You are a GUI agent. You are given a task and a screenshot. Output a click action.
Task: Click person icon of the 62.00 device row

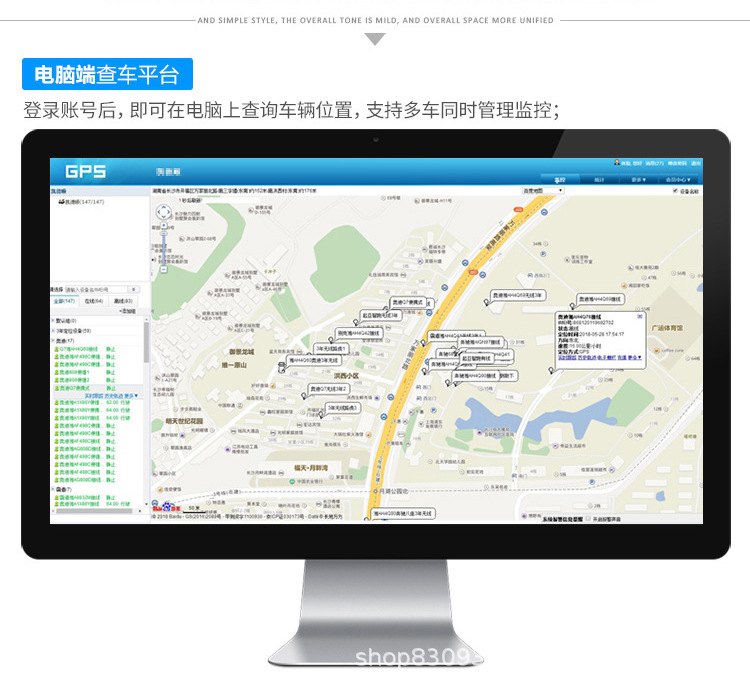click(x=56, y=403)
